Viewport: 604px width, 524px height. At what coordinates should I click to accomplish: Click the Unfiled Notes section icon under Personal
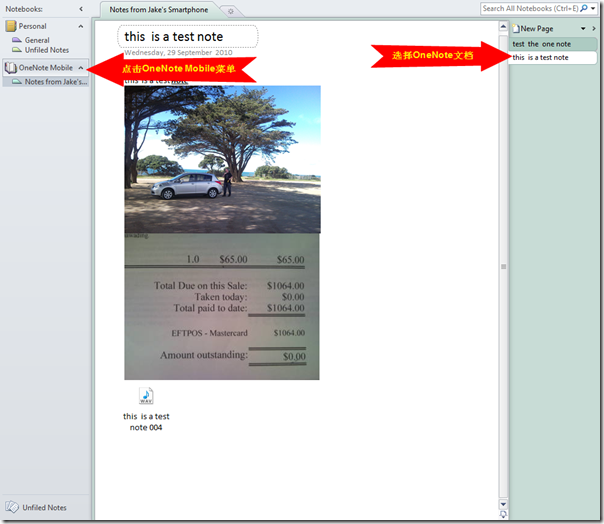(17, 50)
